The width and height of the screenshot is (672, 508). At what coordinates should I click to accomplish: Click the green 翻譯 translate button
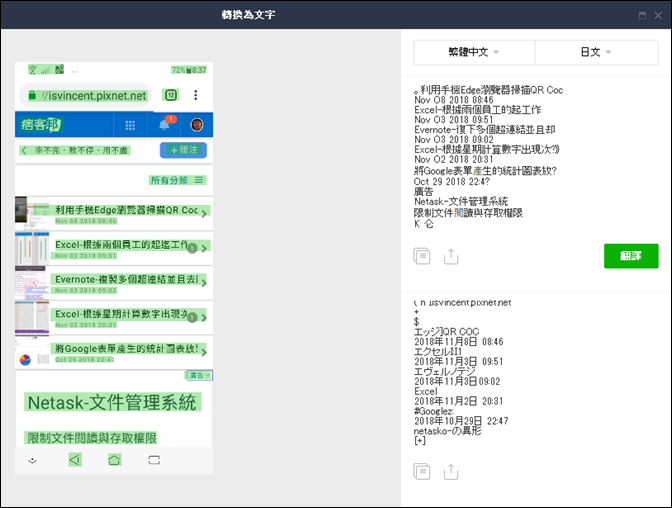tap(631, 256)
